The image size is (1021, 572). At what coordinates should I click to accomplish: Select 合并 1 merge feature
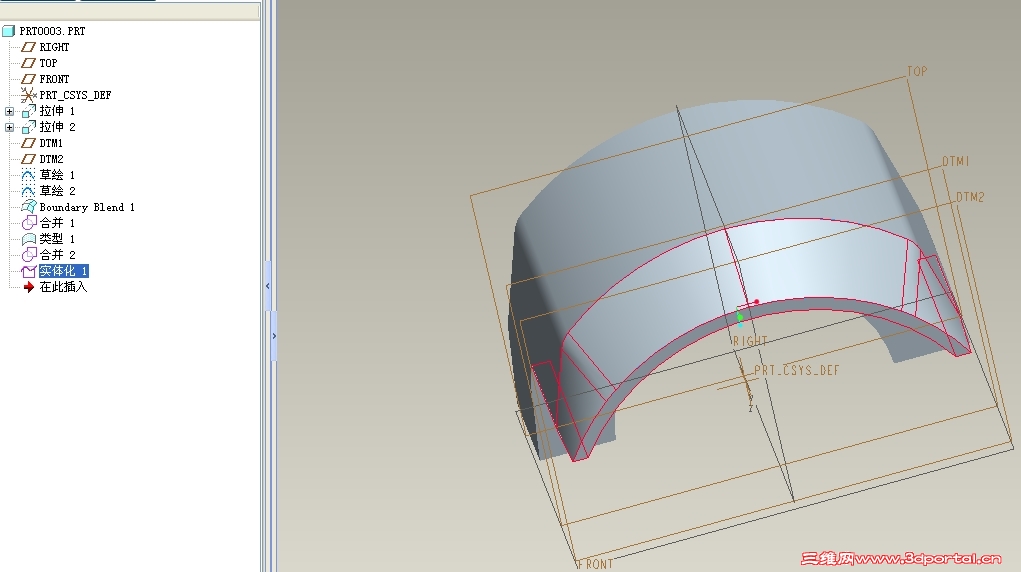[x=57, y=223]
